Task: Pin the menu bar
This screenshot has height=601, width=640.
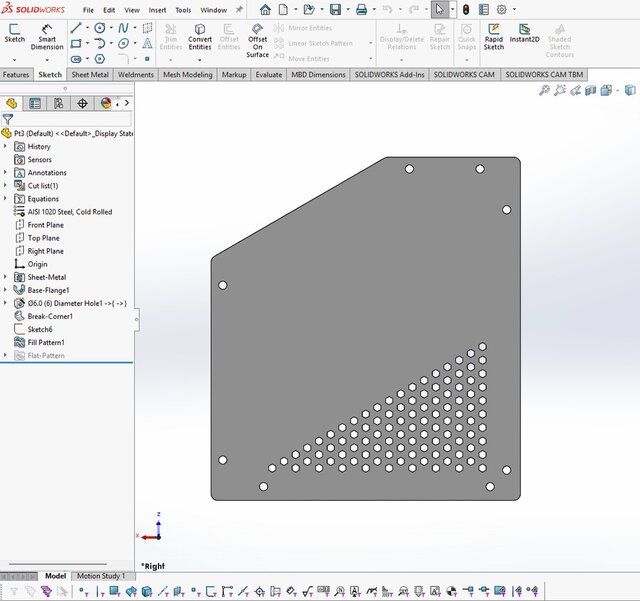Action: [239, 10]
